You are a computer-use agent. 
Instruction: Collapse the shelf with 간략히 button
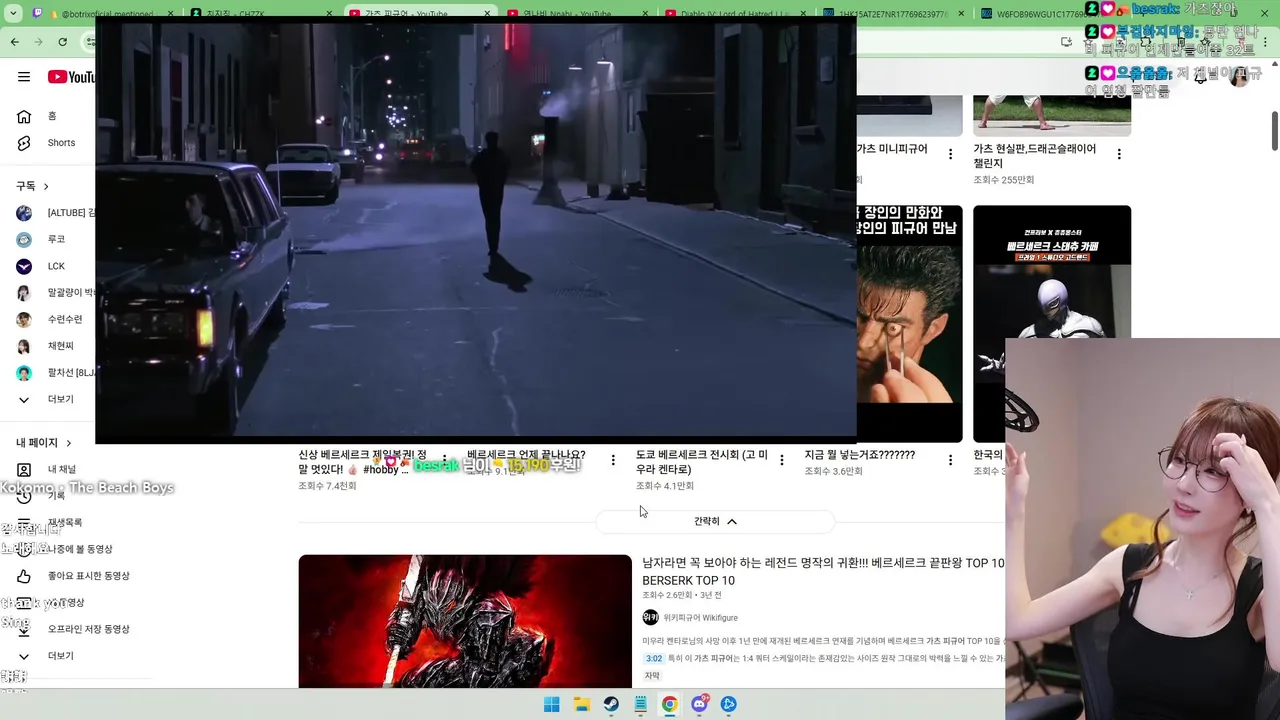(x=715, y=521)
